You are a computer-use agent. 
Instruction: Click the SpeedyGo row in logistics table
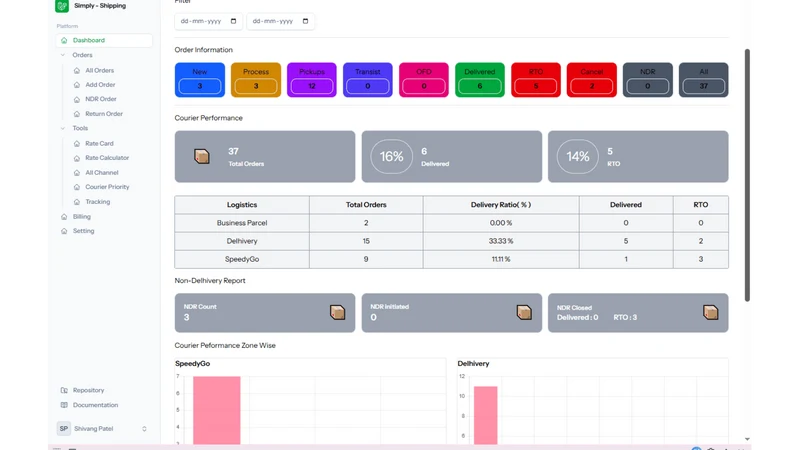[x=452, y=259]
